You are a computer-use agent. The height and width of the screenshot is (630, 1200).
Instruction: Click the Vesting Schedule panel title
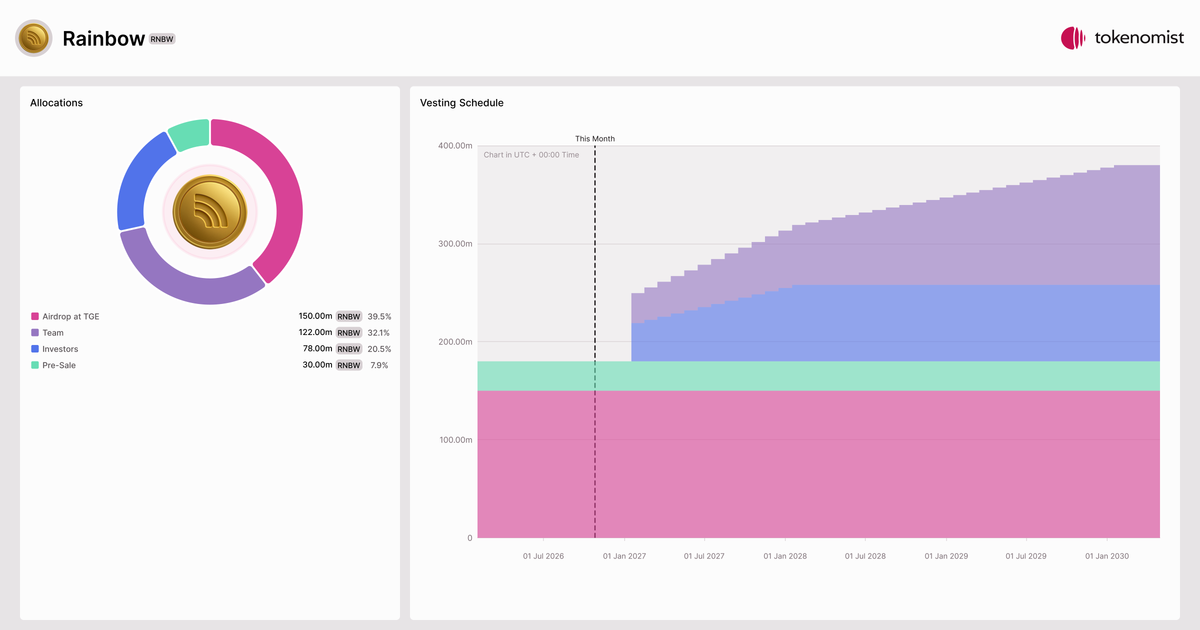[462, 103]
